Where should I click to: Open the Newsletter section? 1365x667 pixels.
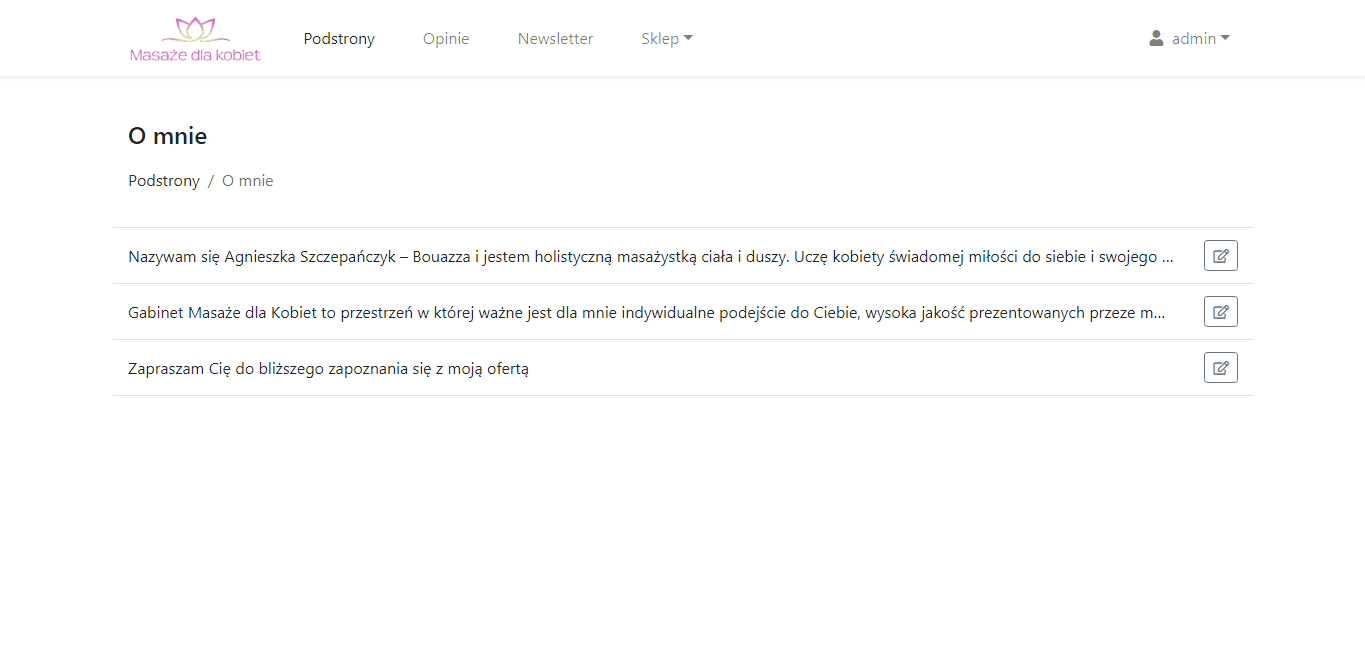tap(555, 38)
